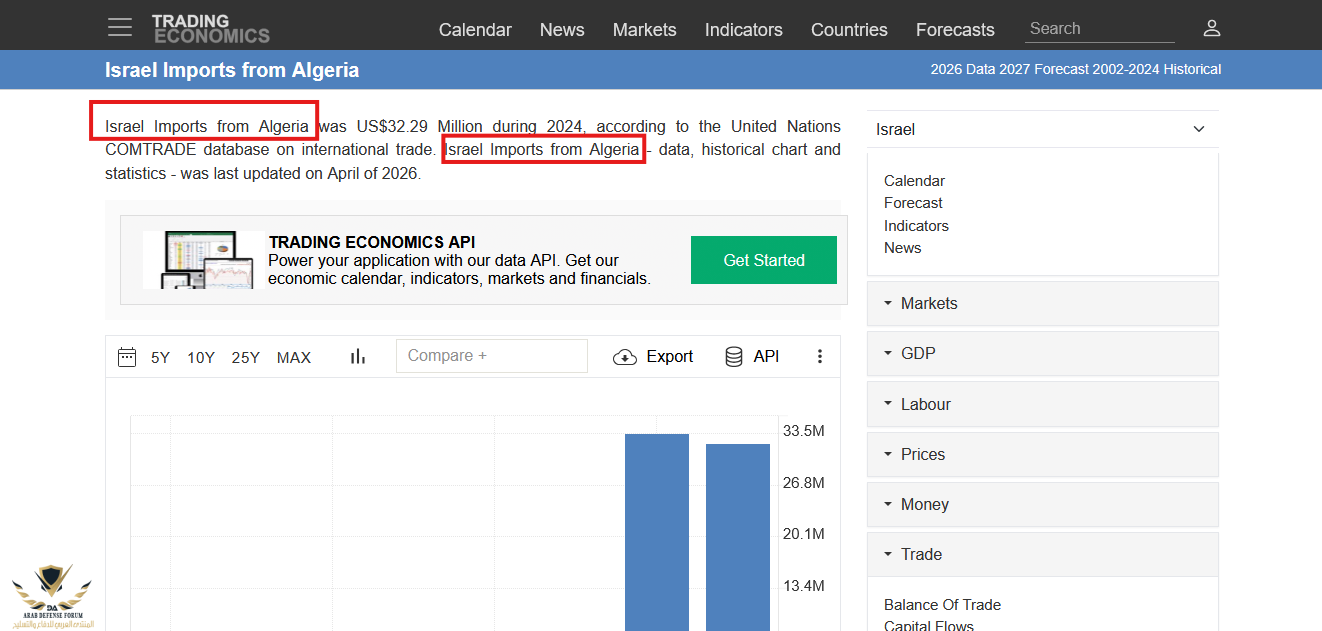Expand the GDP sidebar section

coord(1042,353)
